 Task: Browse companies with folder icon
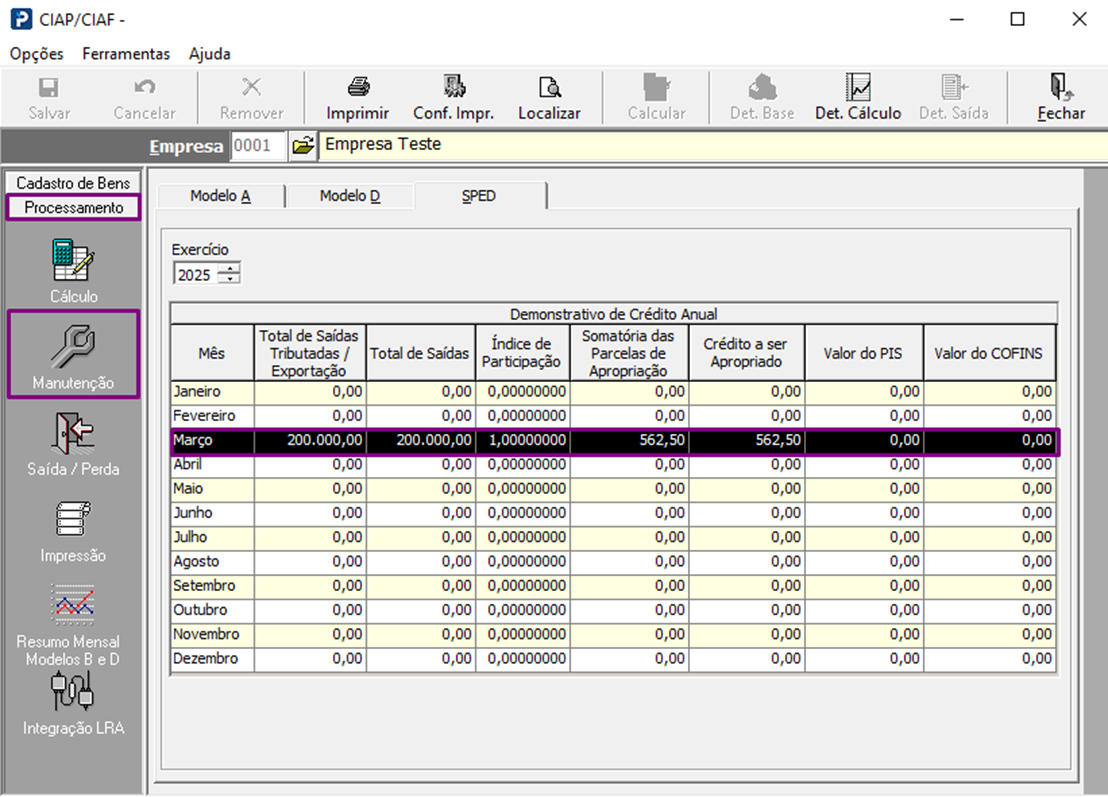tap(303, 146)
